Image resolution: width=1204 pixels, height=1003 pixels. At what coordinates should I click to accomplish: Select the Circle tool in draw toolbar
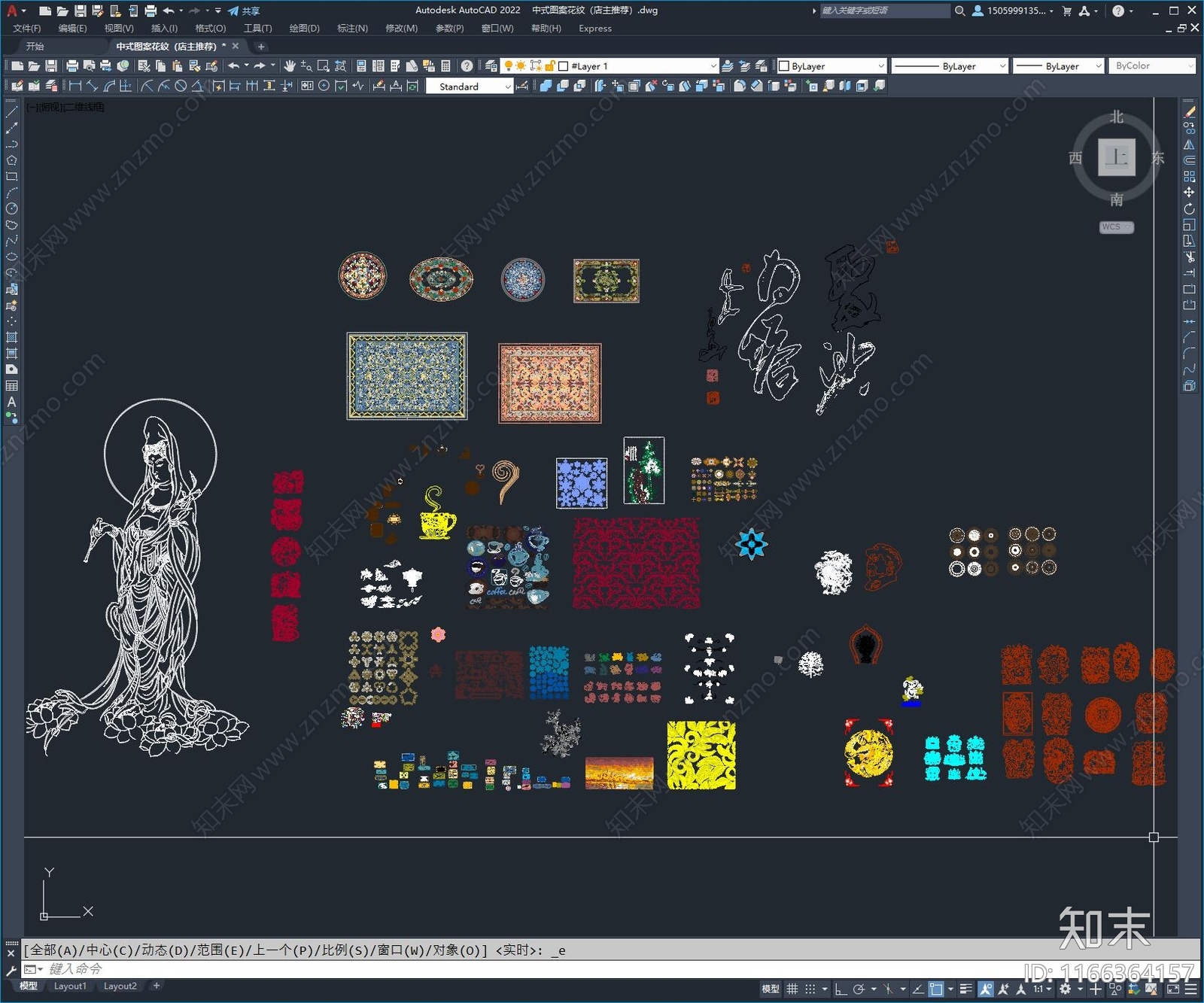[x=11, y=208]
